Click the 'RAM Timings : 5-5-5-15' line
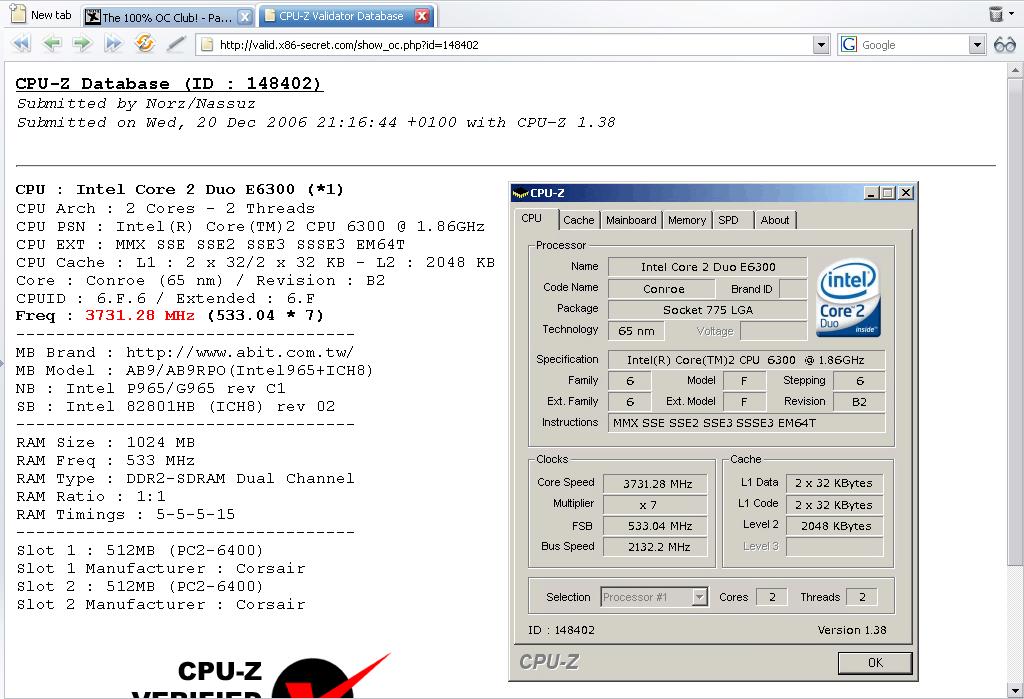This screenshot has height=699, width=1024. click(x=125, y=515)
